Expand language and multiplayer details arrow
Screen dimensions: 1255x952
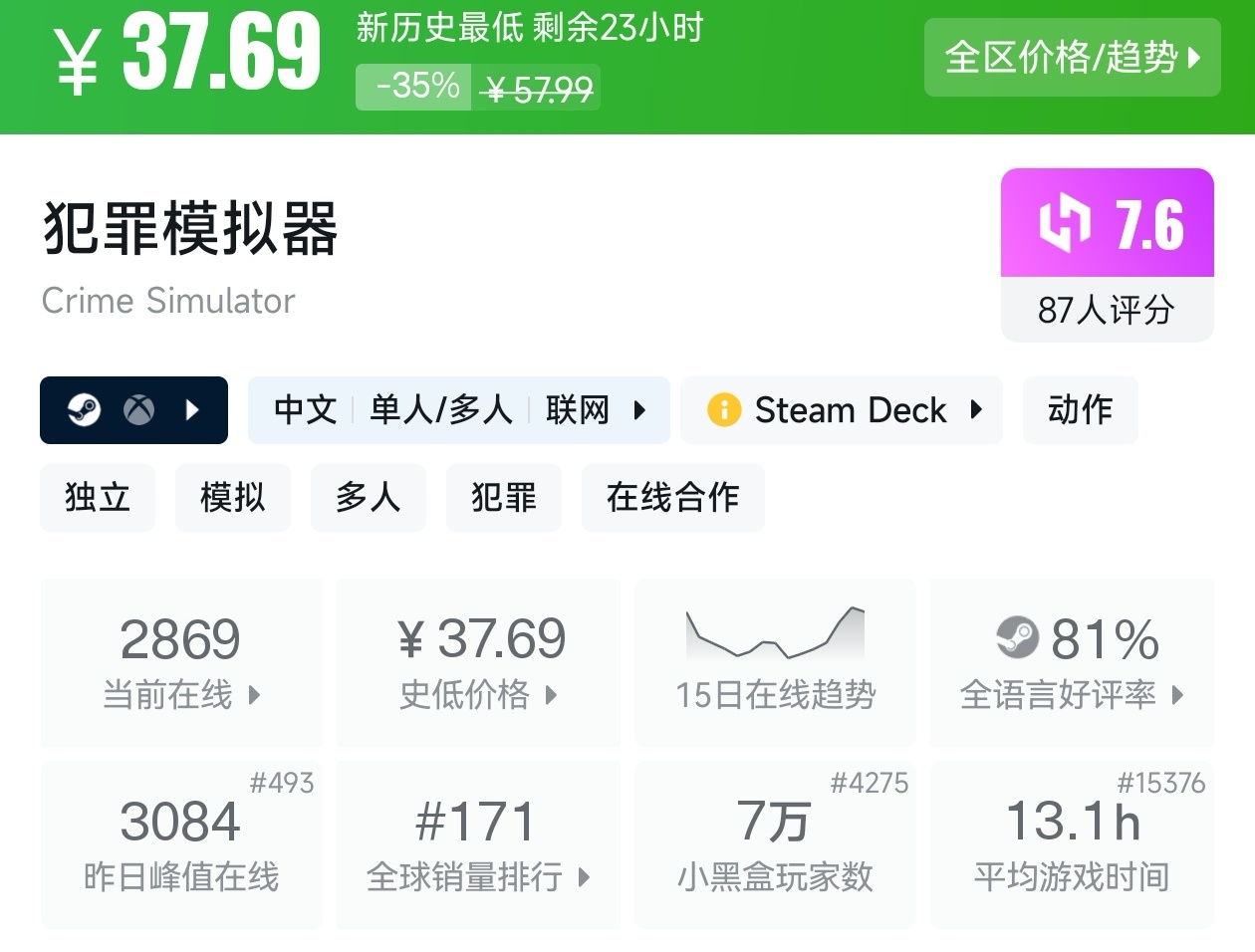click(640, 409)
